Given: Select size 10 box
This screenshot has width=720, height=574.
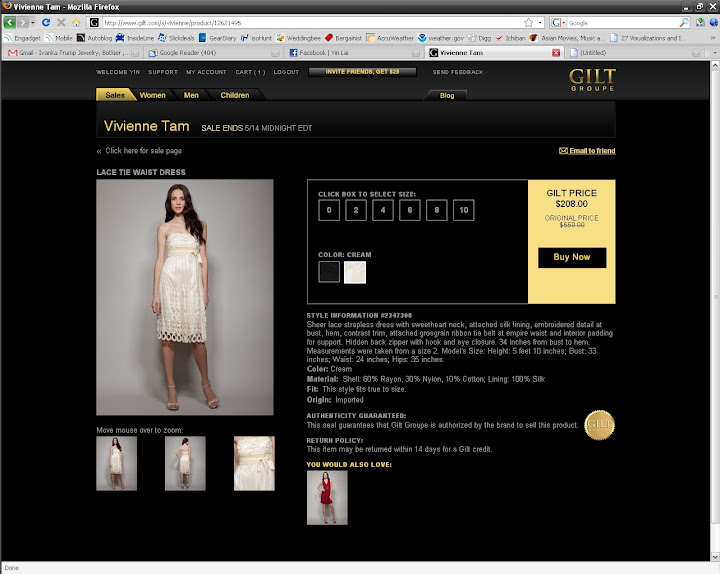Looking at the screenshot, I should 464,210.
